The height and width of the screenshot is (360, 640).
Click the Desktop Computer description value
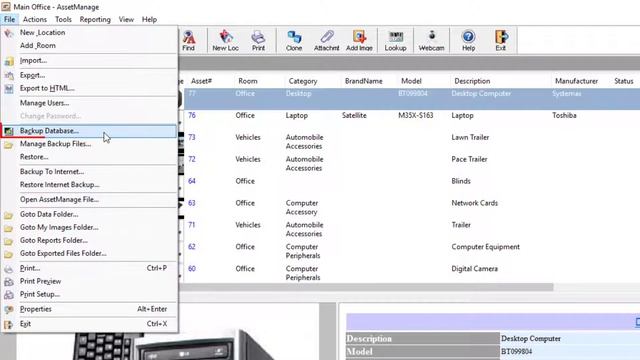(x=531, y=338)
